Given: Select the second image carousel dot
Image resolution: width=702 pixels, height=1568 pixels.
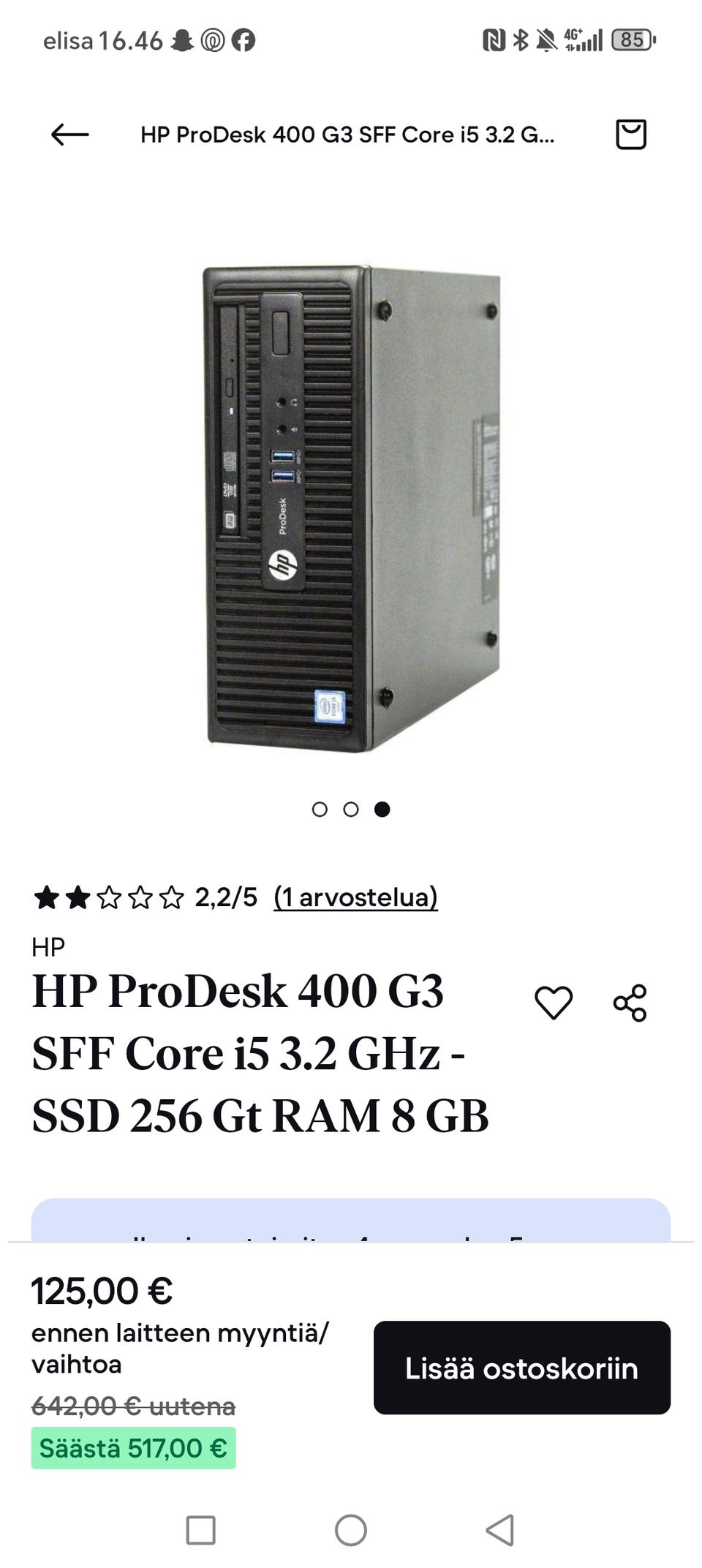Looking at the screenshot, I should pos(351,809).
